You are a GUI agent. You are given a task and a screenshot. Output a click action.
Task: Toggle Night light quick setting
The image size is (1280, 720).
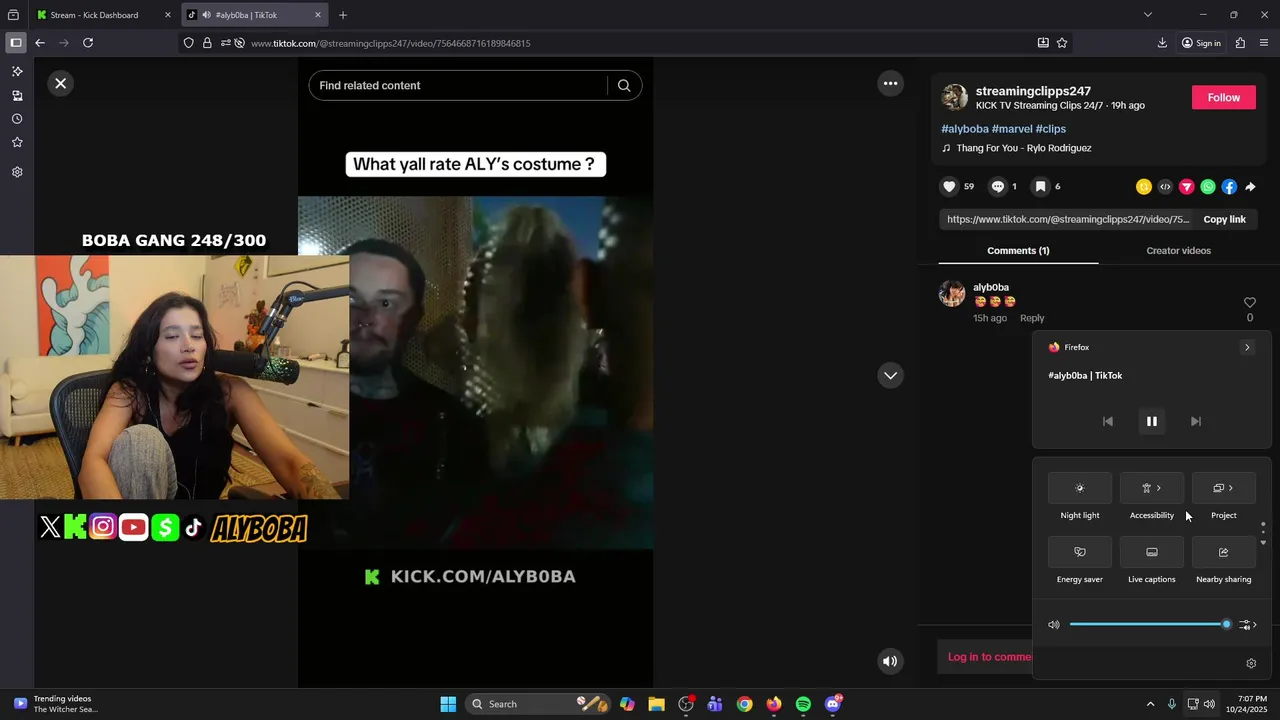click(x=1080, y=488)
